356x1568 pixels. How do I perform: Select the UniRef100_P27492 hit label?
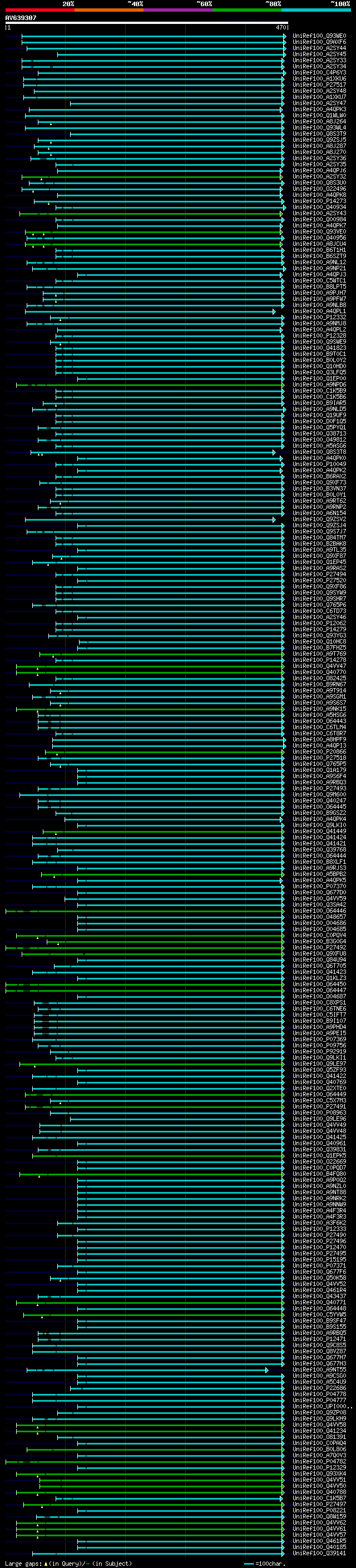[x=319, y=948]
